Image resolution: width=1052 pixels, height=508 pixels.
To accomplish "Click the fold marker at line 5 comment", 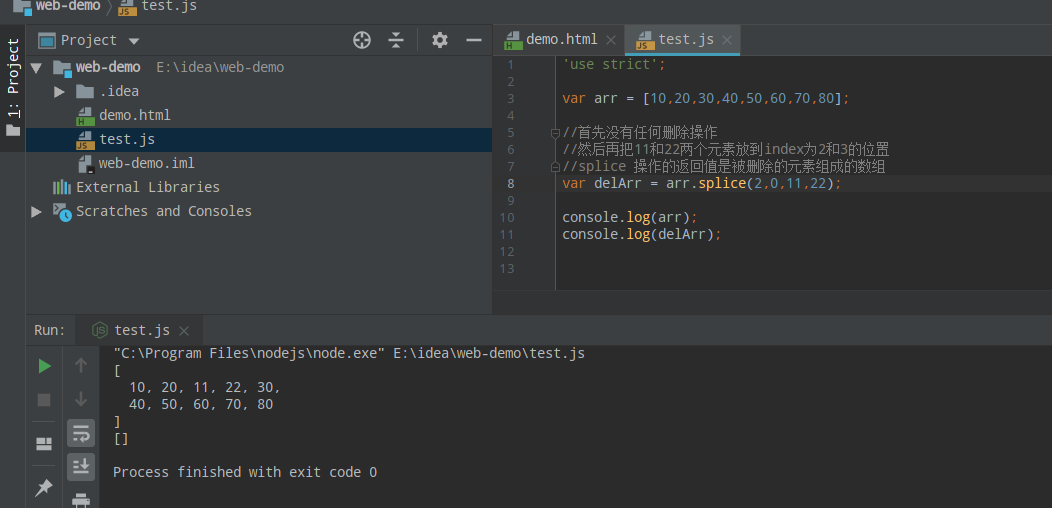I will (556, 133).
